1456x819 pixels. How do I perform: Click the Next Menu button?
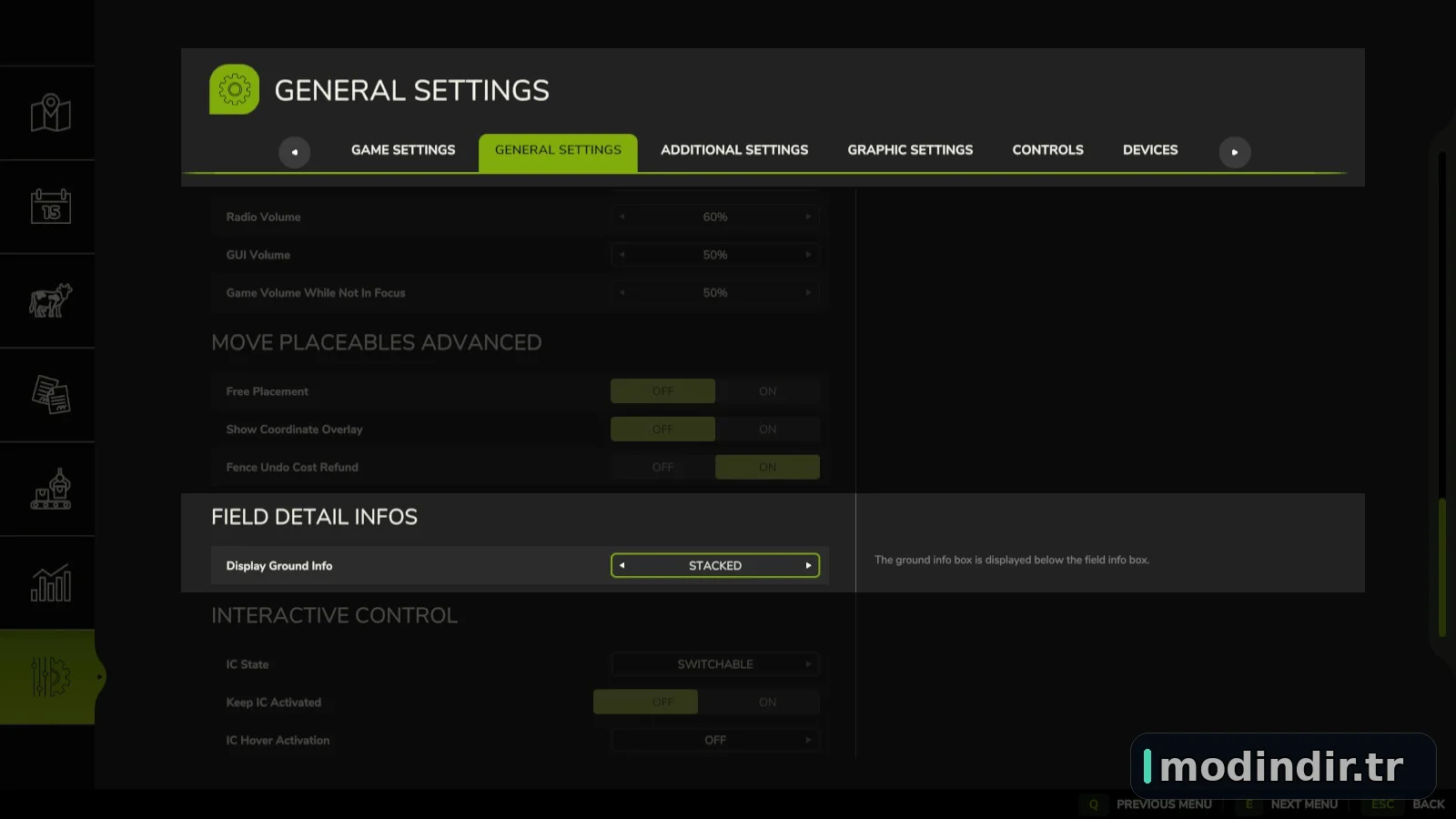point(1304,804)
